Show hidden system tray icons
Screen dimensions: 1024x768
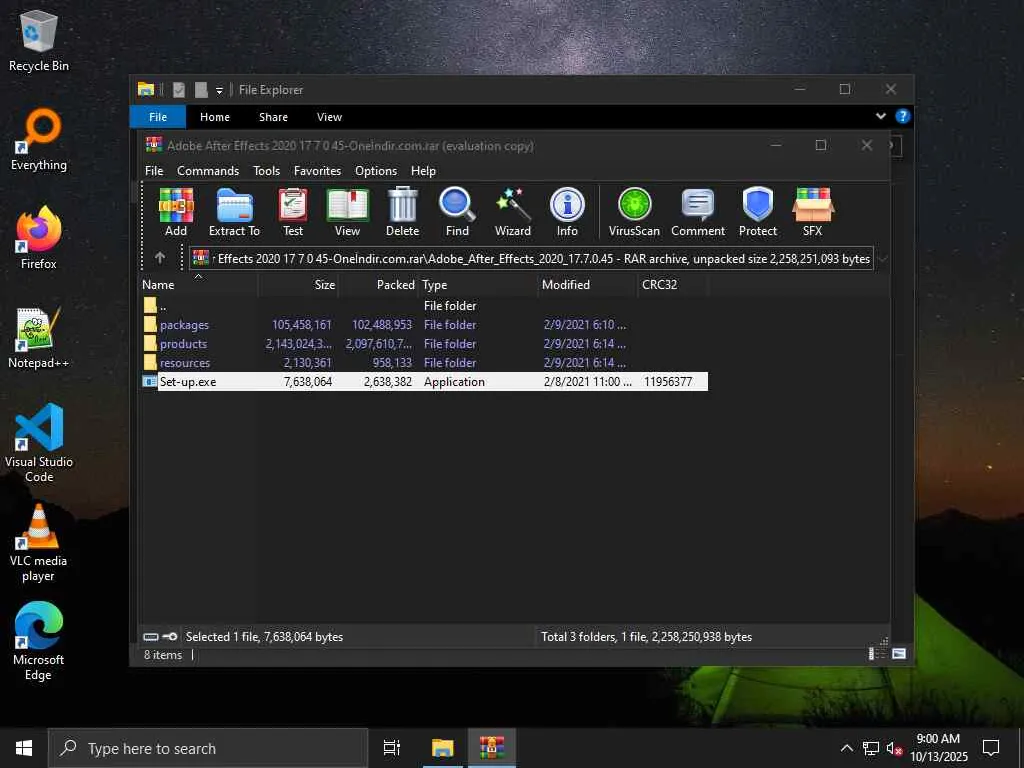click(x=846, y=748)
